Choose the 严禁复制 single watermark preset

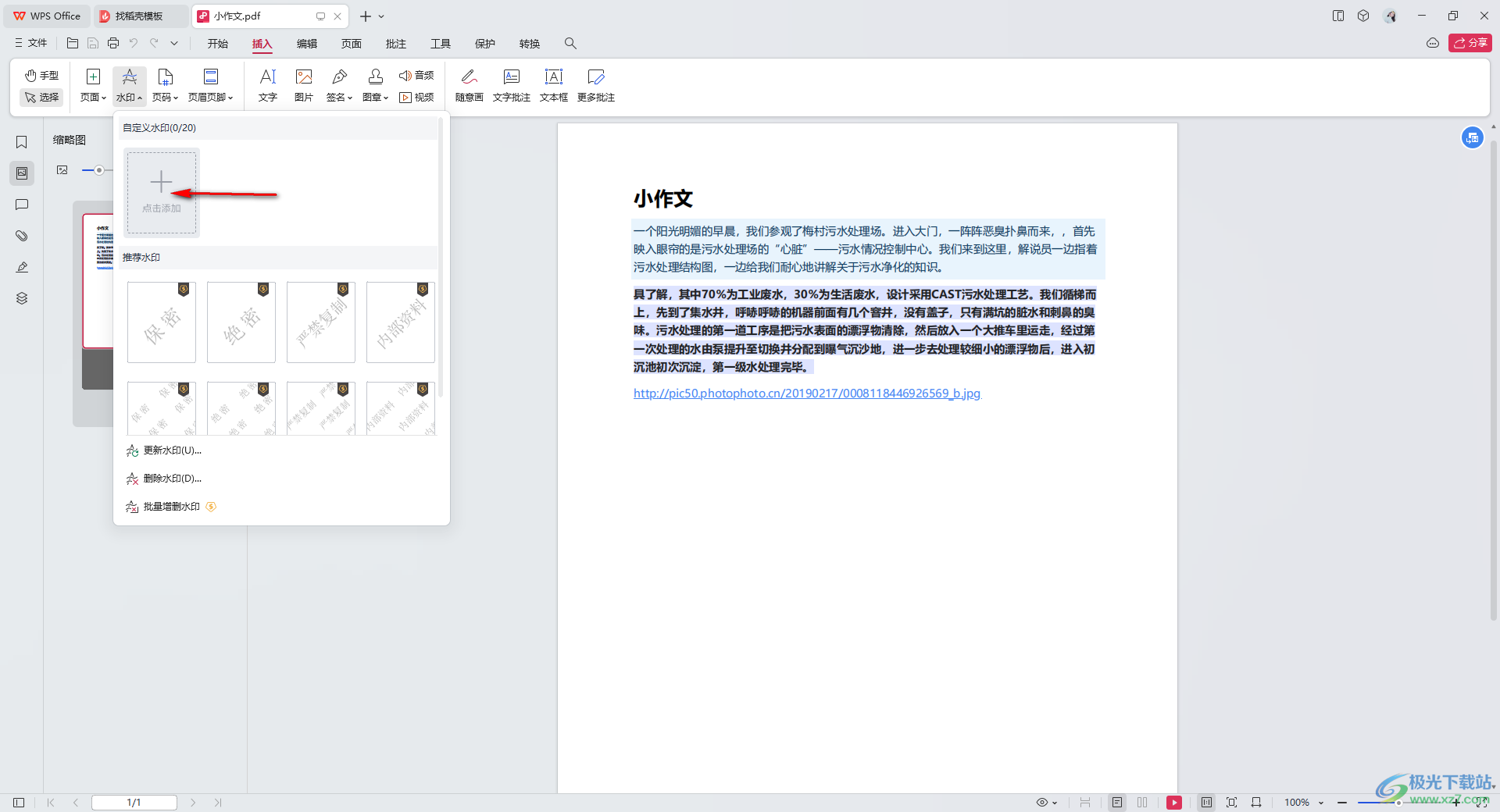[321, 322]
